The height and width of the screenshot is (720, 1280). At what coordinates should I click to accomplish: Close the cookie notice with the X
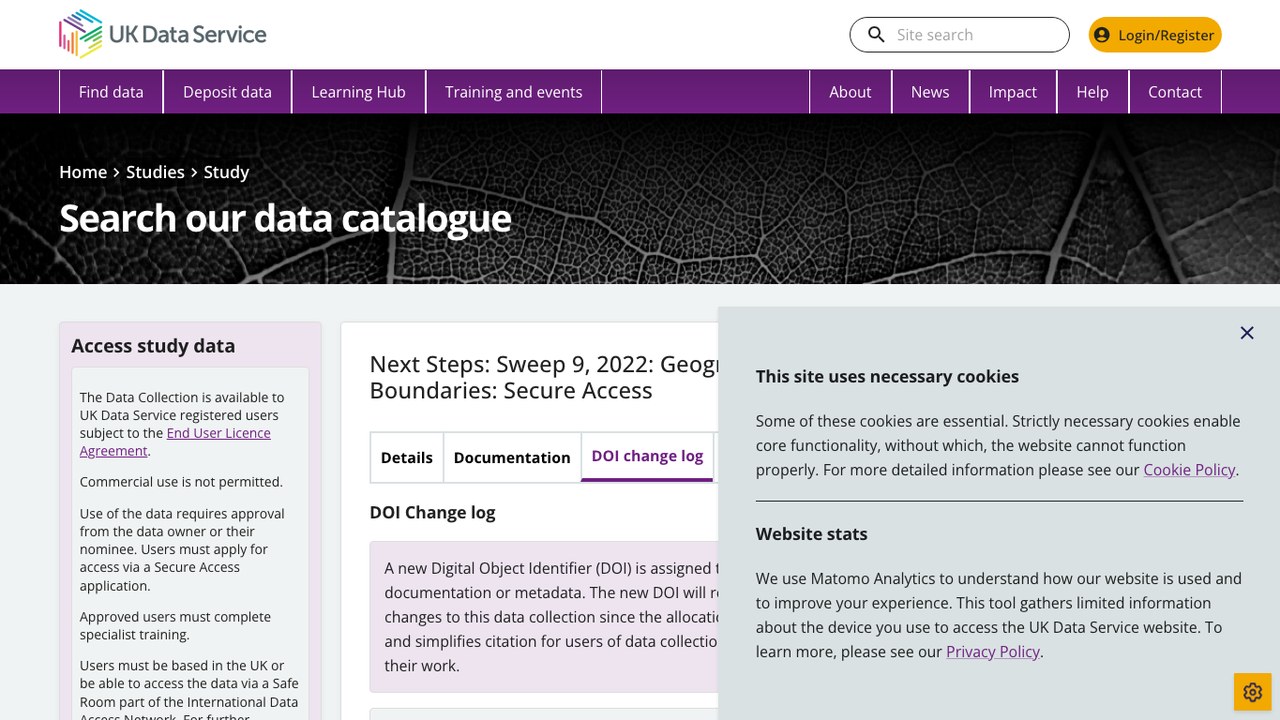coord(1247,333)
